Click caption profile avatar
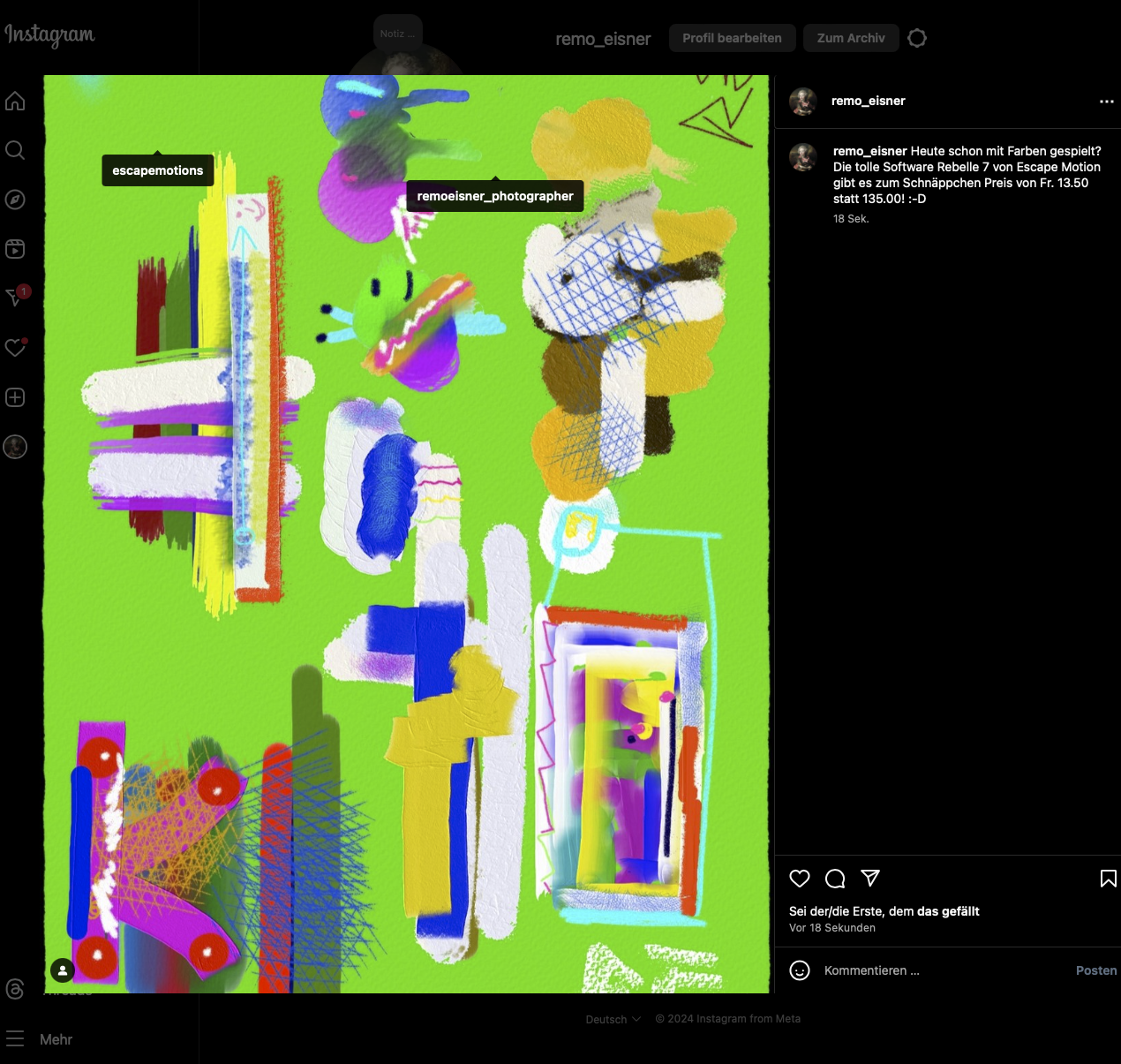 click(x=803, y=157)
